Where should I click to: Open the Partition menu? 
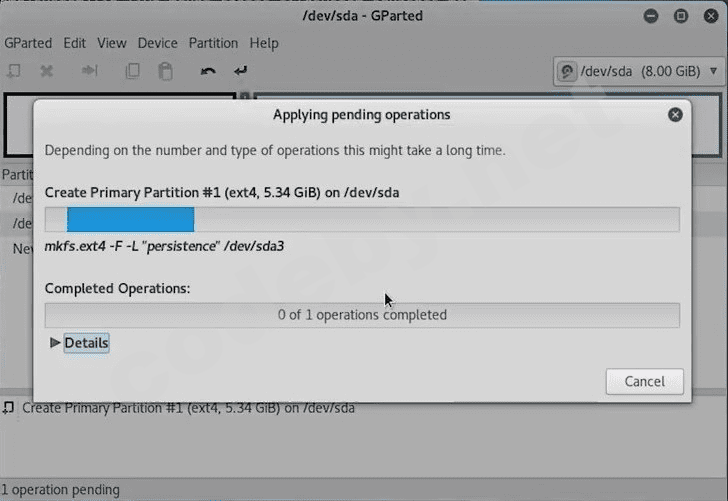click(x=213, y=43)
